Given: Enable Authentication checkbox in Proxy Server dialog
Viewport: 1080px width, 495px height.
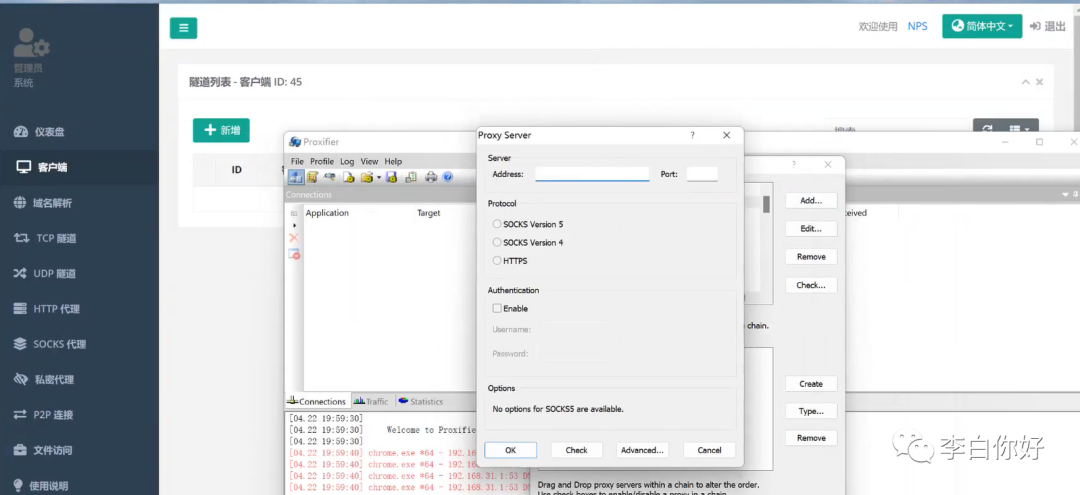Looking at the screenshot, I should 510,308.
